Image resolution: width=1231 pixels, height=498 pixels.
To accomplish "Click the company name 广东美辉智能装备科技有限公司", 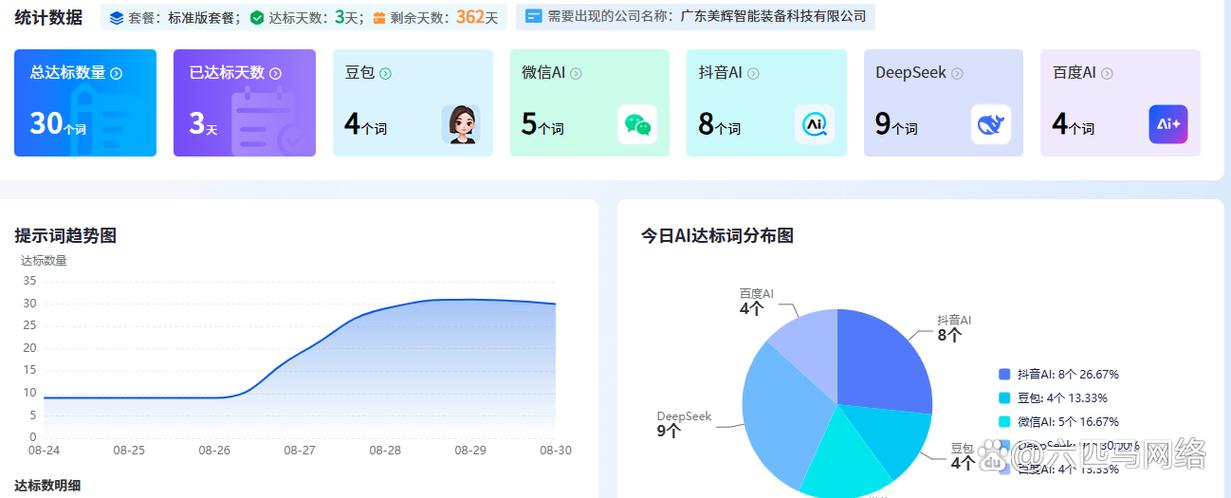I will tap(773, 17).
